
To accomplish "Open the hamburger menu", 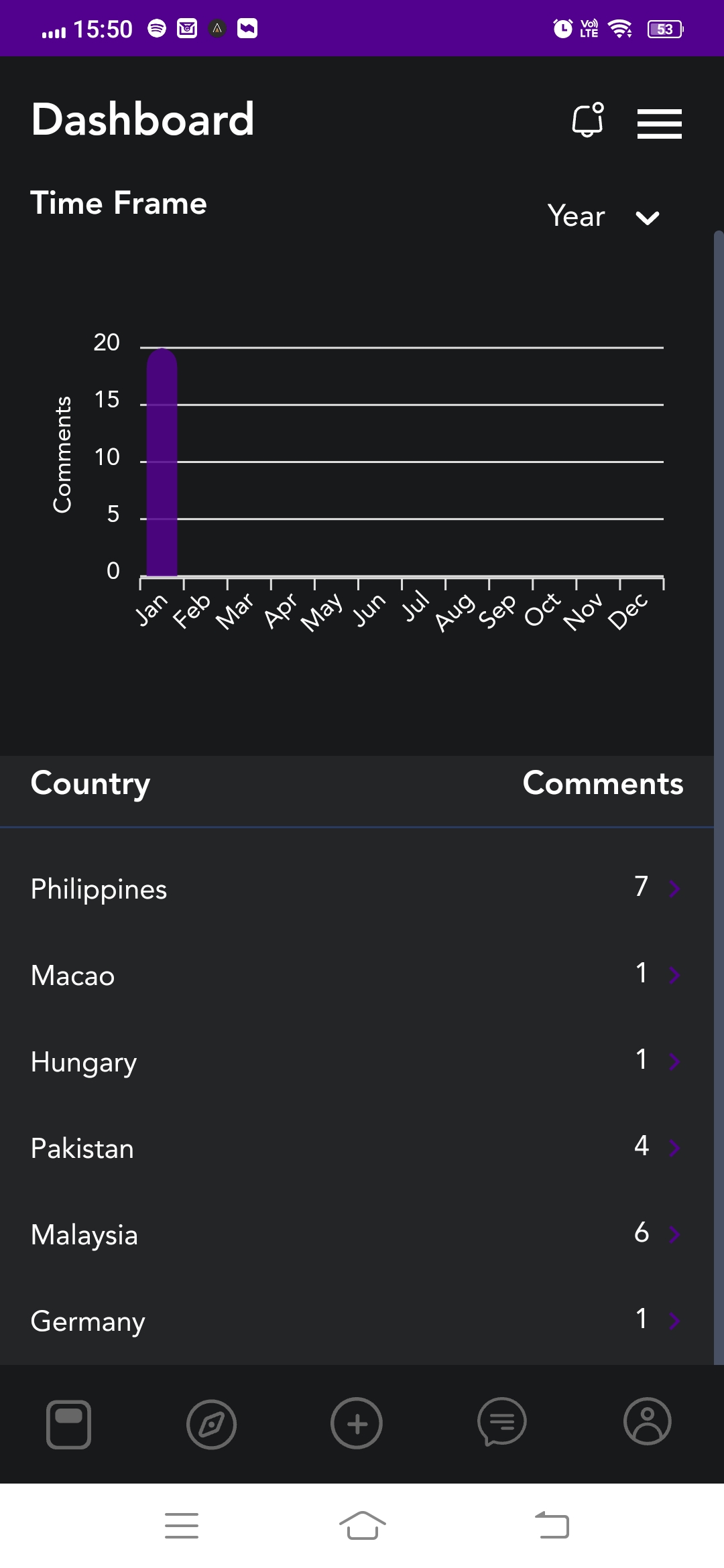I will pyautogui.click(x=659, y=124).
